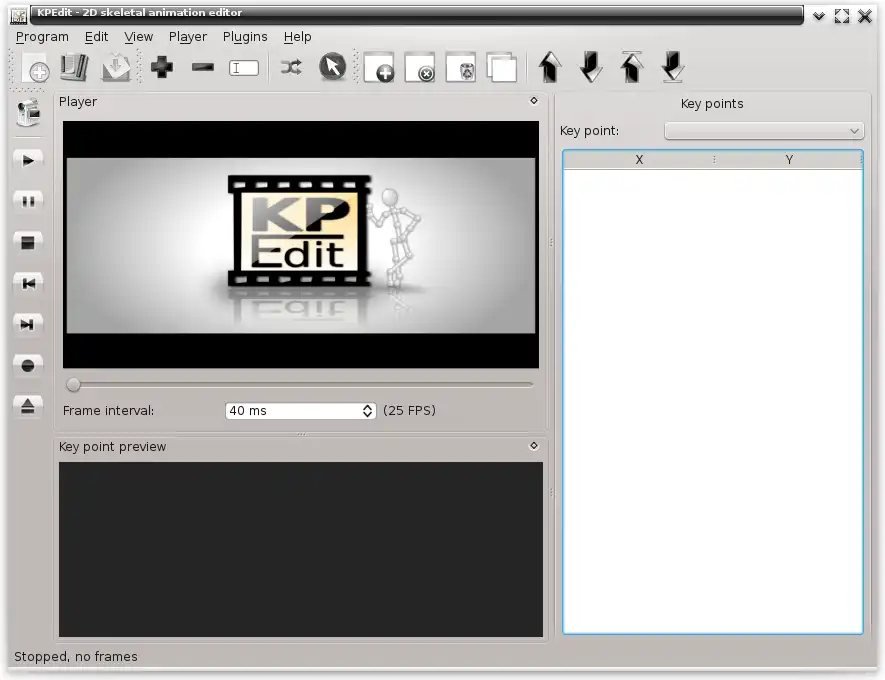Move frame to top with barred up arrow

click(x=632, y=68)
